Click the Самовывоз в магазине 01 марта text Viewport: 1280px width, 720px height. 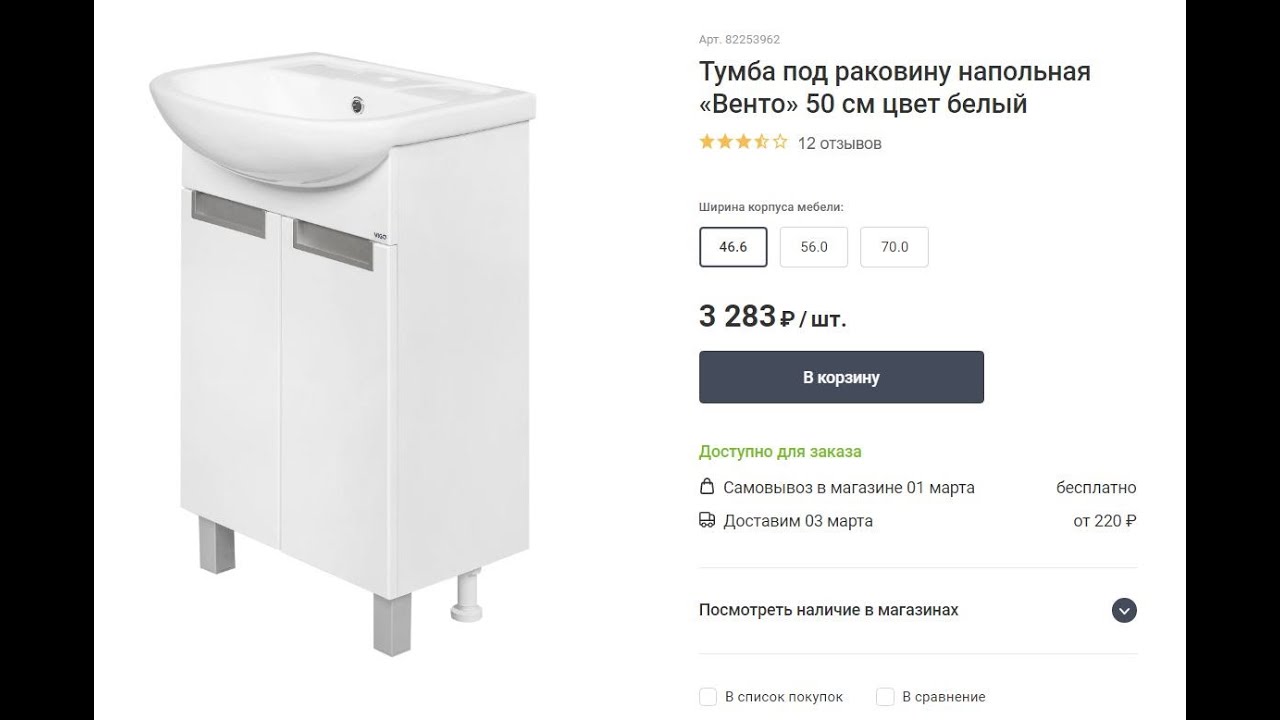coord(848,488)
